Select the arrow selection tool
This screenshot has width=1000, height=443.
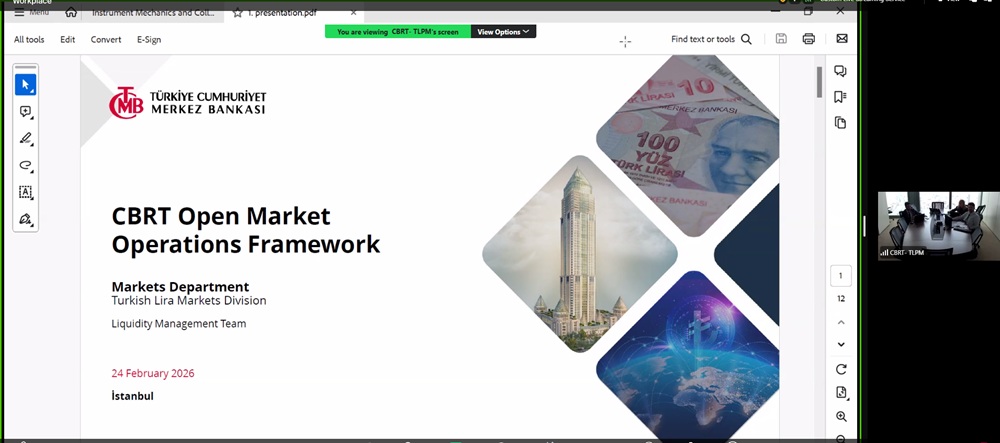tap(26, 85)
